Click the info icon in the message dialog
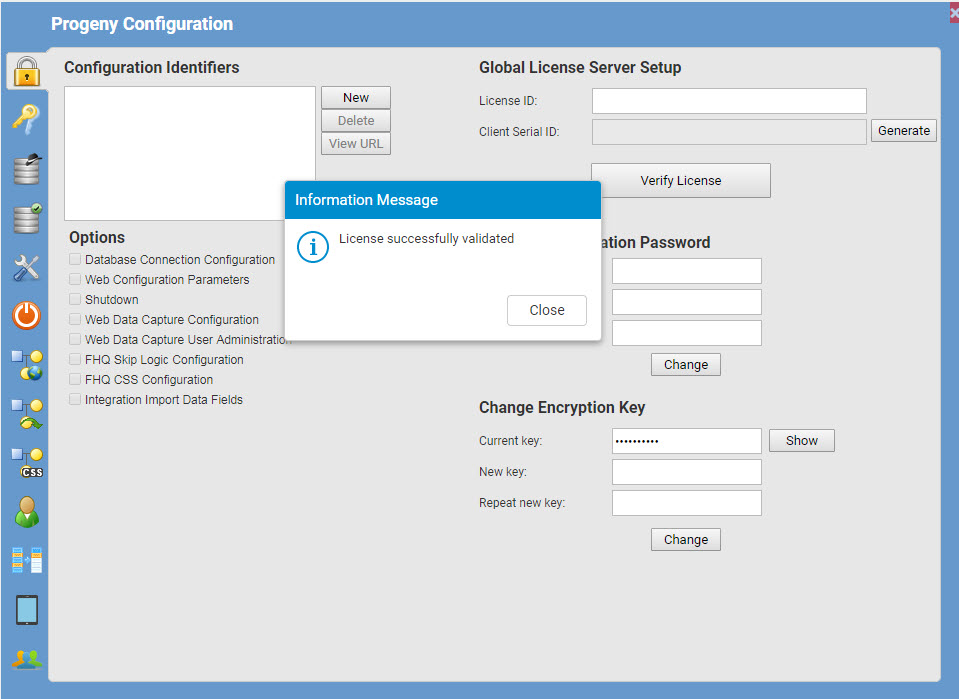 click(313, 247)
